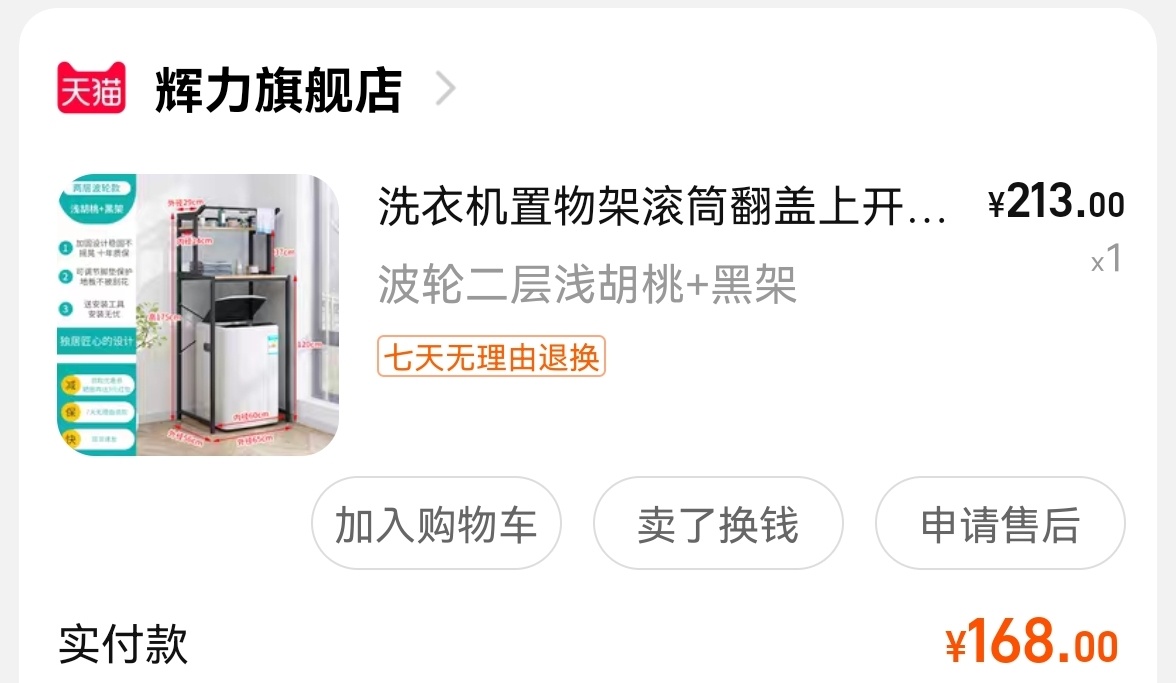1176x683 pixels.
Task: Tap the red Tmall (天猫) logo icon
Action: pyautogui.click(x=92, y=88)
